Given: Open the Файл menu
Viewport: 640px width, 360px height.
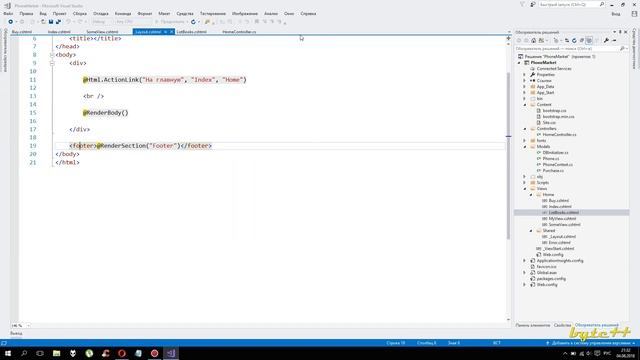Looking at the screenshot, I should (x=8, y=13).
